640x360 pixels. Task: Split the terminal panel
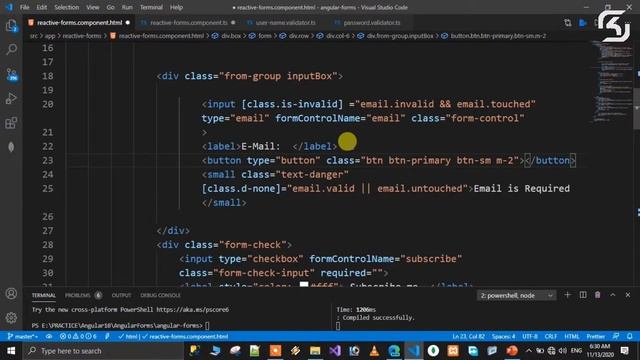583,295
